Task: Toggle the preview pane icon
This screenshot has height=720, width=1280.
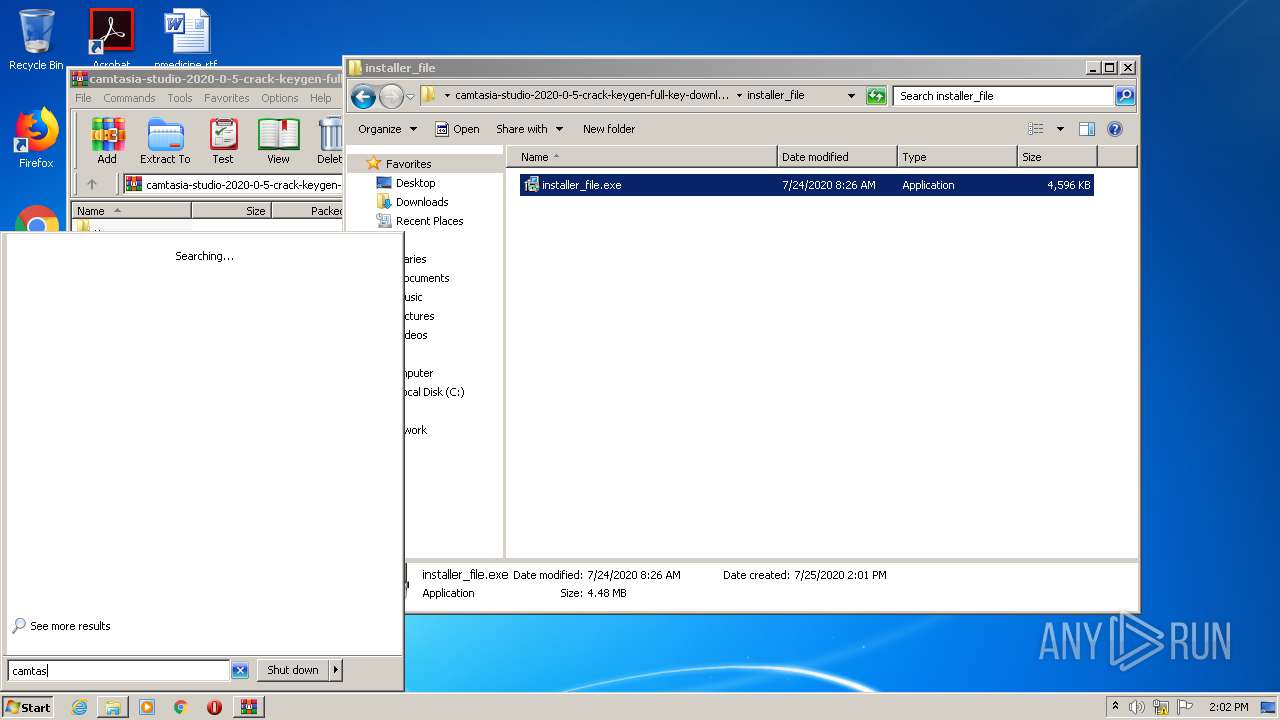Action: pyautogui.click(x=1087, y=129)
